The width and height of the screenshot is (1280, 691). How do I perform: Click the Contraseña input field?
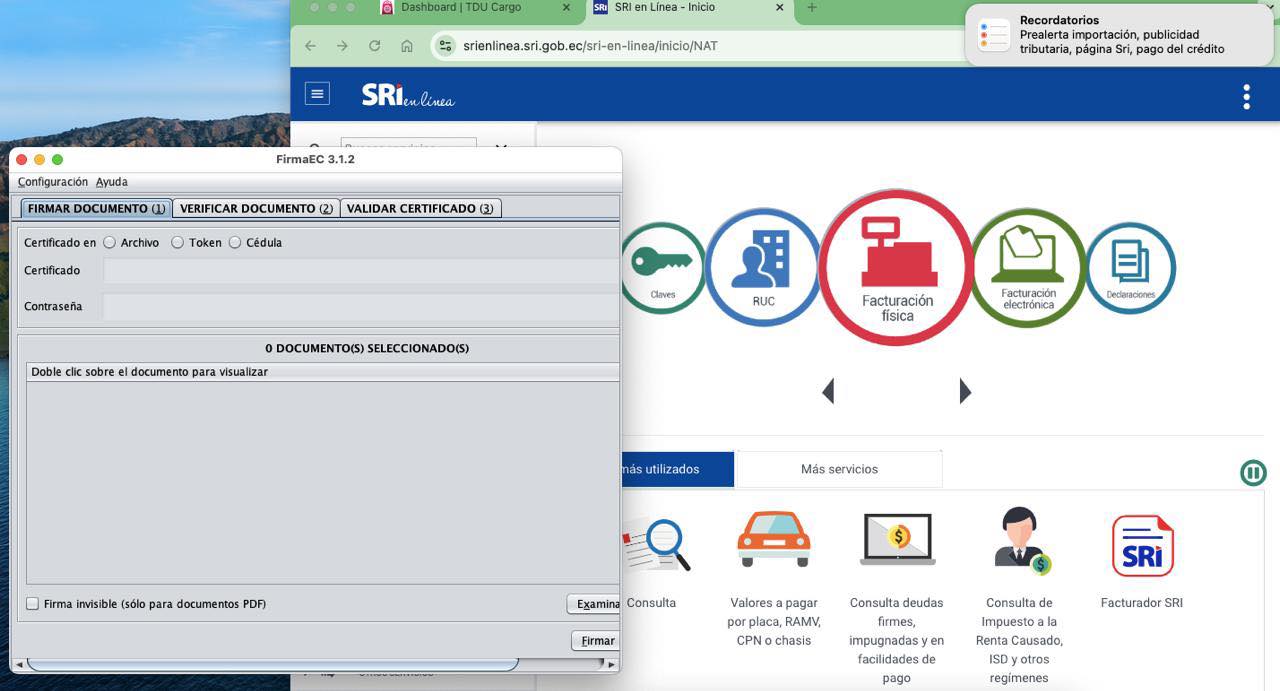pos(360,307)
